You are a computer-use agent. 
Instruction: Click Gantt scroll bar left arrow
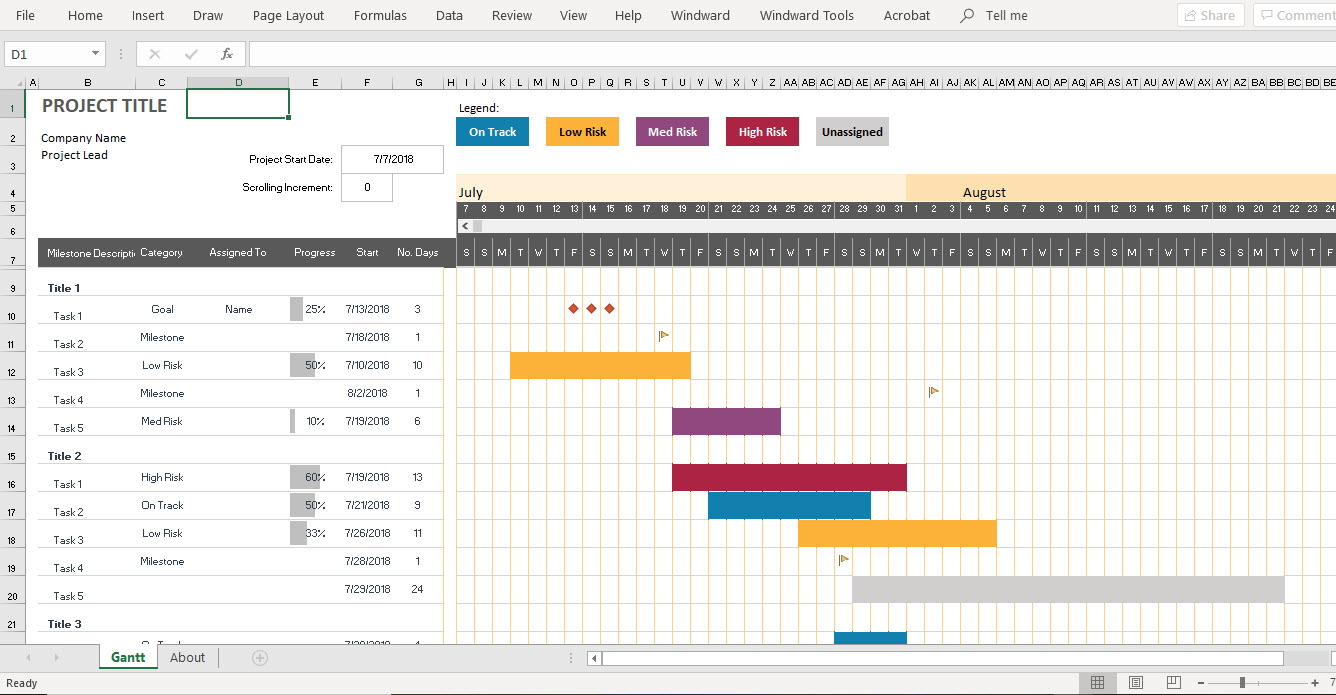[464, 226]
